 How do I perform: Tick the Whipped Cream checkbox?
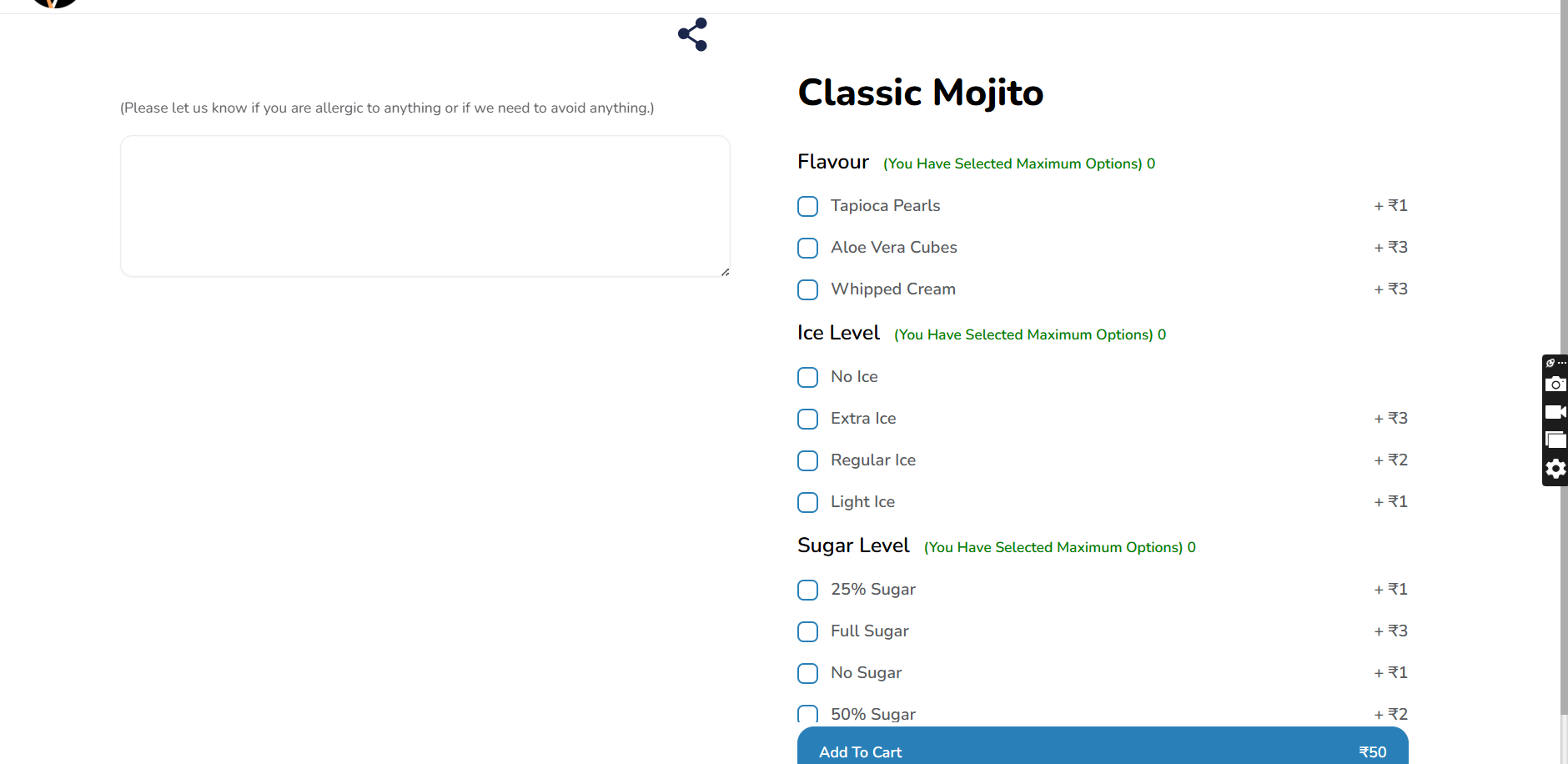807,289
